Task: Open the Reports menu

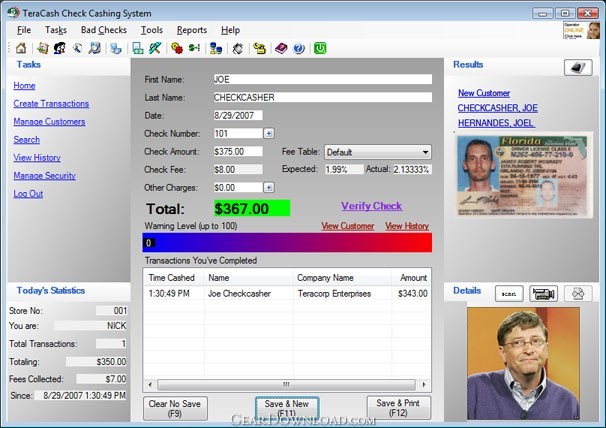Action: pyautogui.click(x=192, y=30)
